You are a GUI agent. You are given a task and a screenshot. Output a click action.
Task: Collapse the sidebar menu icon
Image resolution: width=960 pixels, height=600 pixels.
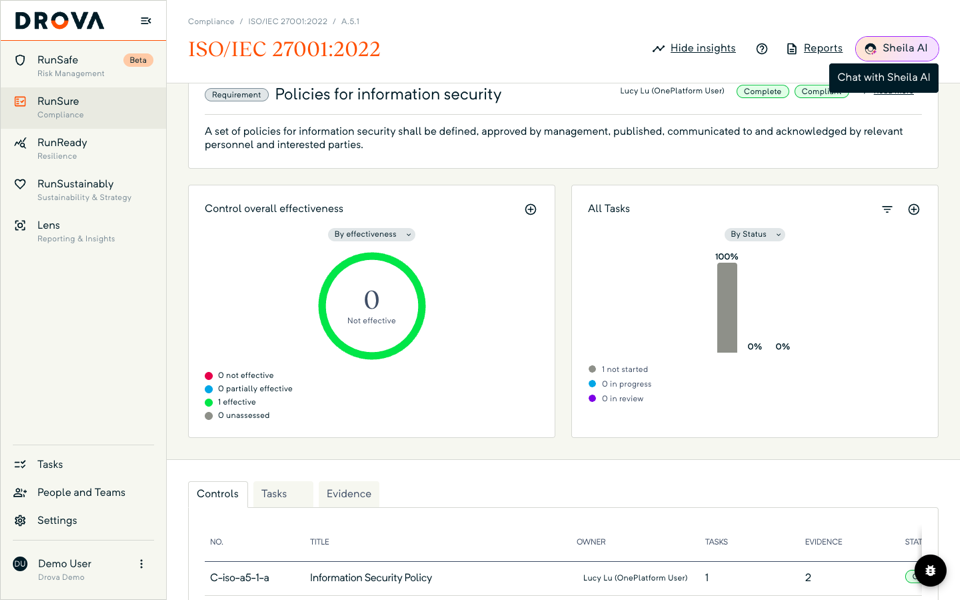(146, 21)
